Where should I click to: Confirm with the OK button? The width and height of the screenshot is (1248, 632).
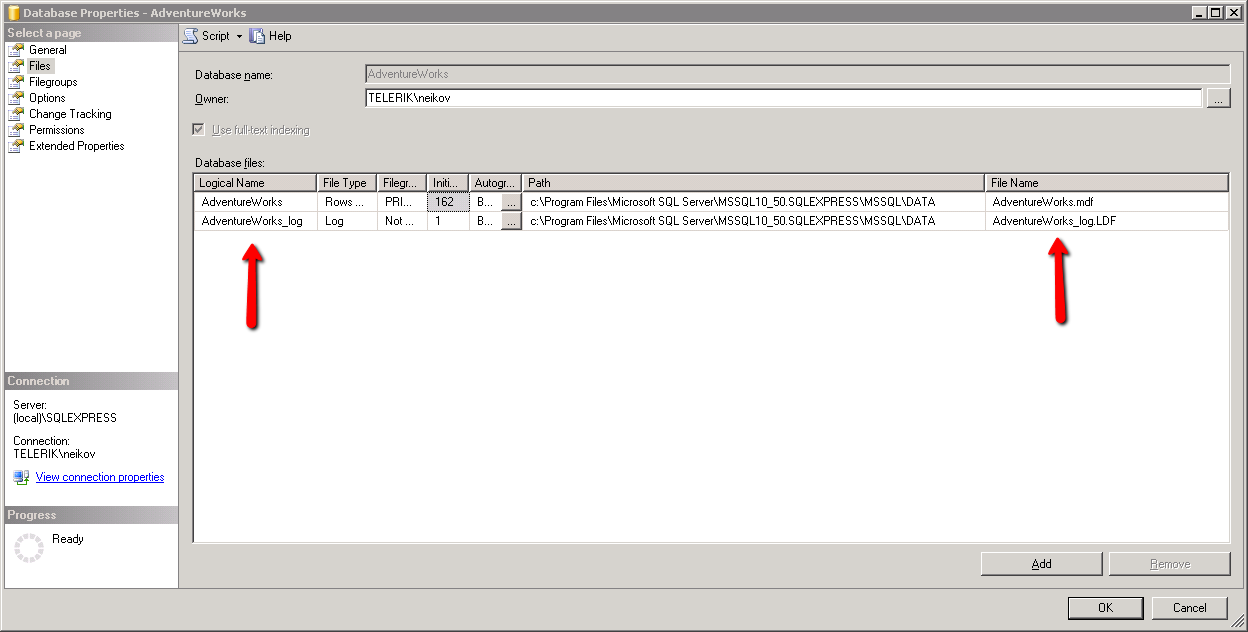(1105, 607)
